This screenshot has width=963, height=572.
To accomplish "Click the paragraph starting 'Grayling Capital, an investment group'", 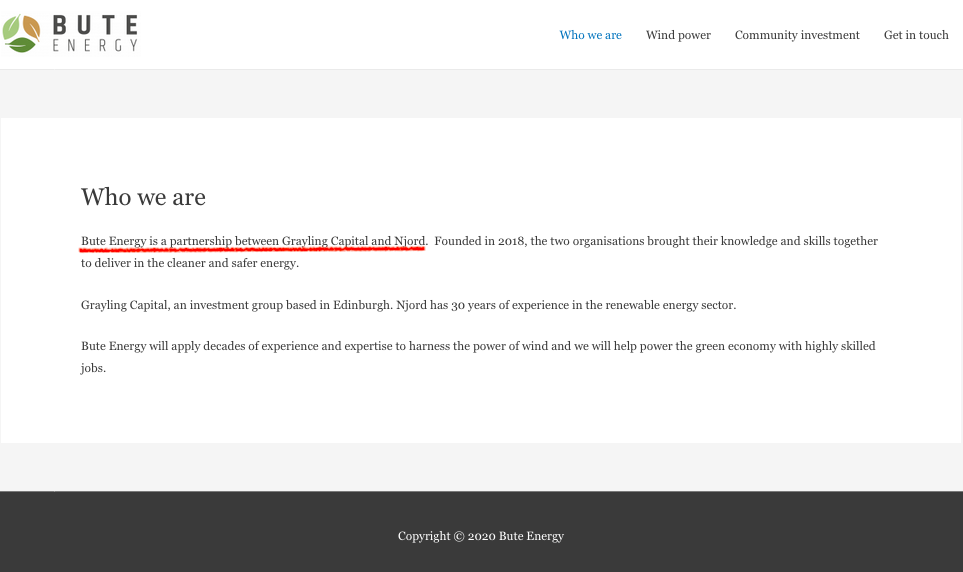I will tap(408, 305).
